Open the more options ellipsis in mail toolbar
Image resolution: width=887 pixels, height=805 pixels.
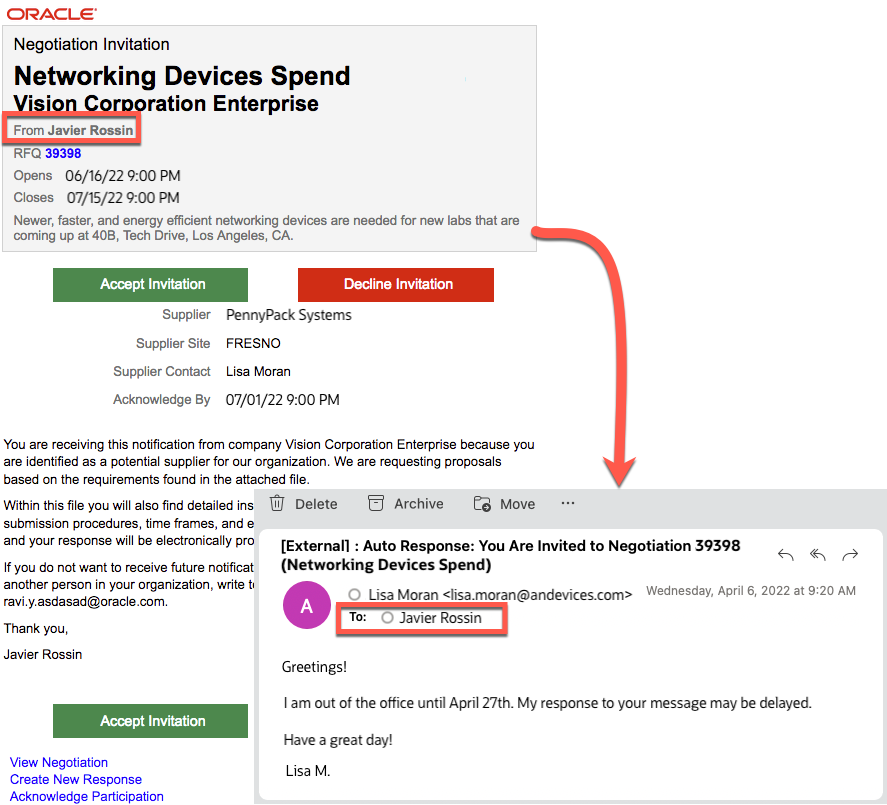click(568, 503)
